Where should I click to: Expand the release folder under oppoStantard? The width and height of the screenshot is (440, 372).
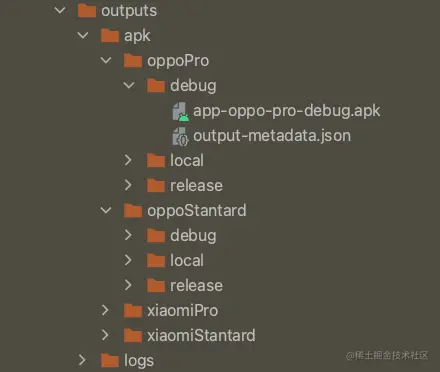[x=128, y=285]
